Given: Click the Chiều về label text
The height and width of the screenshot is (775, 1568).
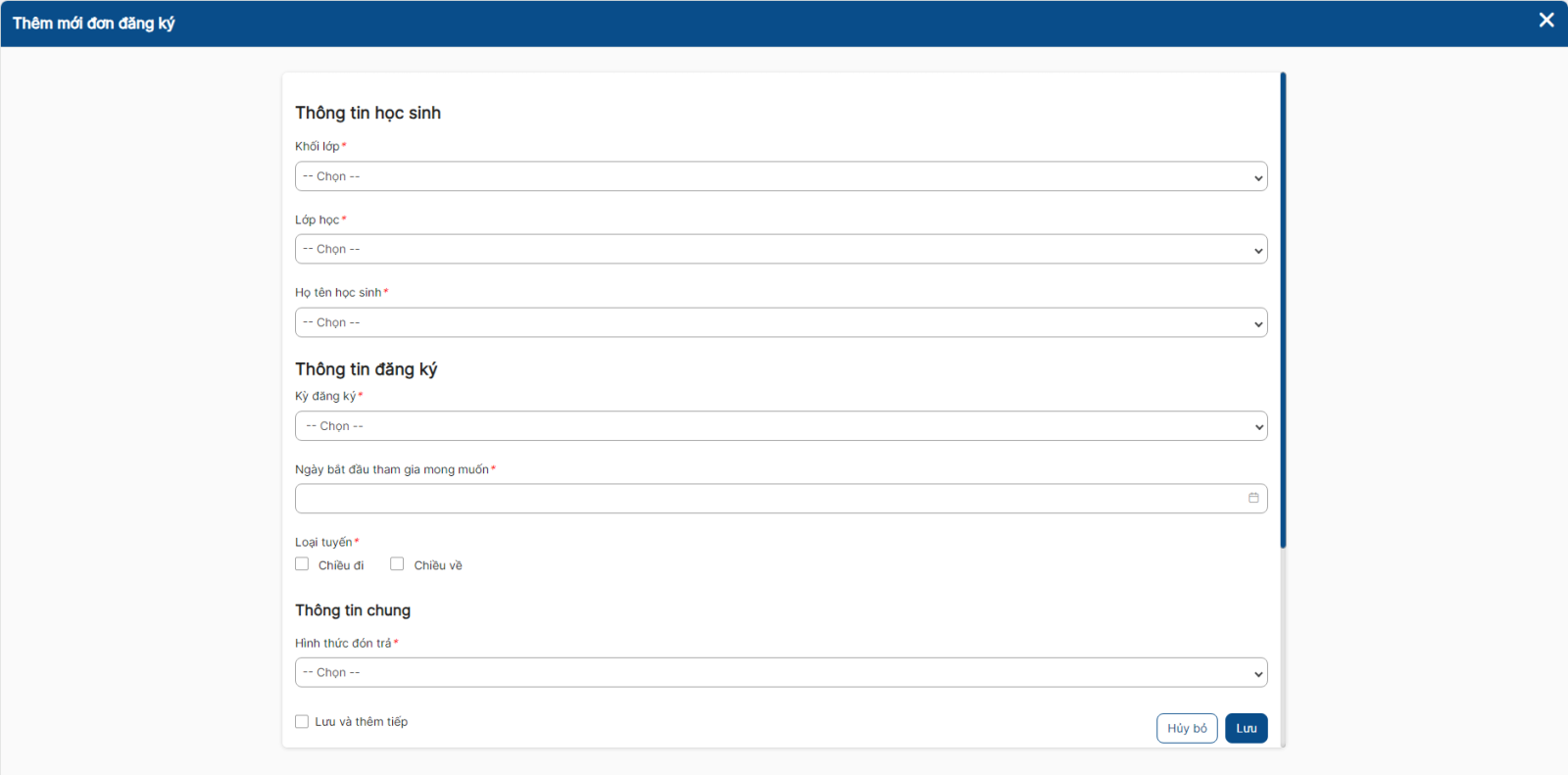Looking at the screenshot, I should pos(438,565).
